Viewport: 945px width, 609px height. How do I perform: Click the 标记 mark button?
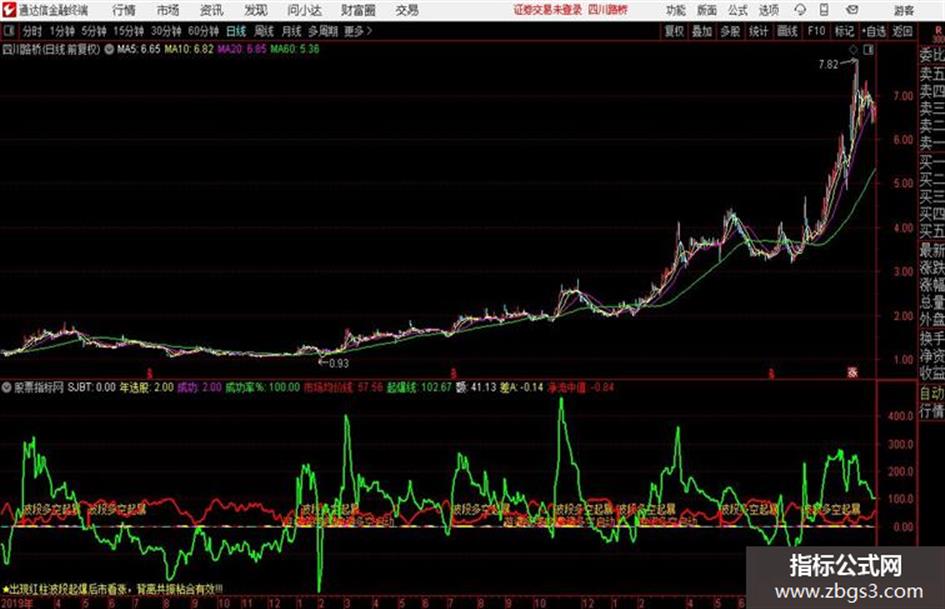[x=844, y=31]
